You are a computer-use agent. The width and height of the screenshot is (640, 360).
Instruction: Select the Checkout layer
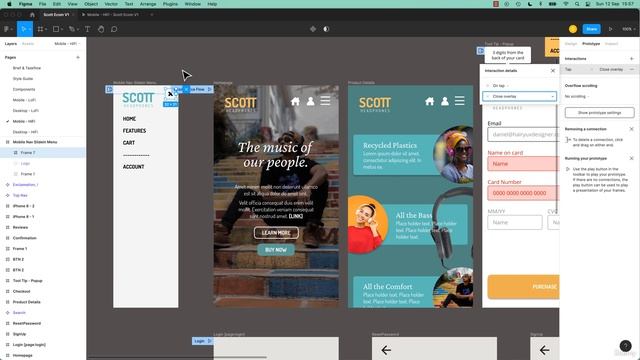coord(21,291)
